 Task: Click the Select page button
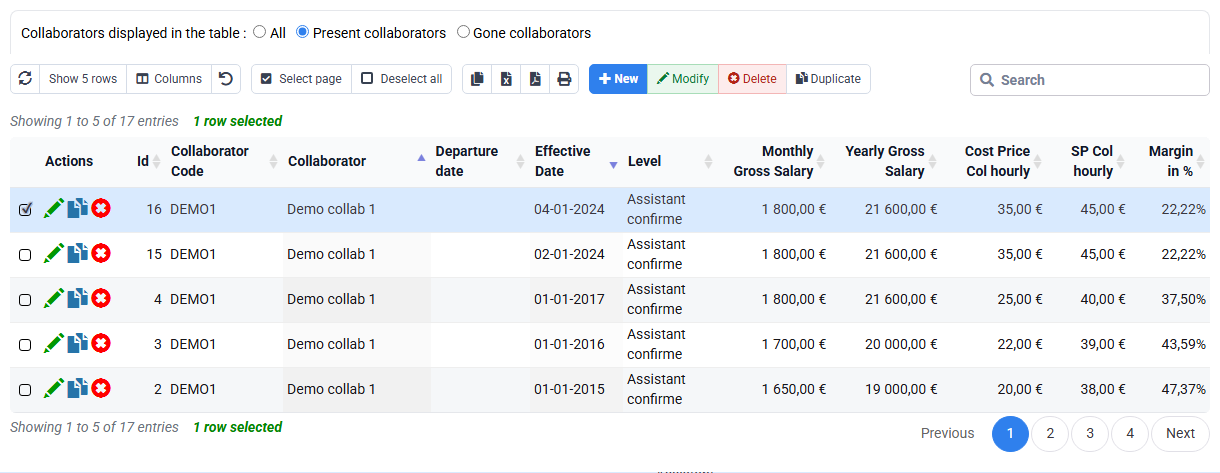301,79
